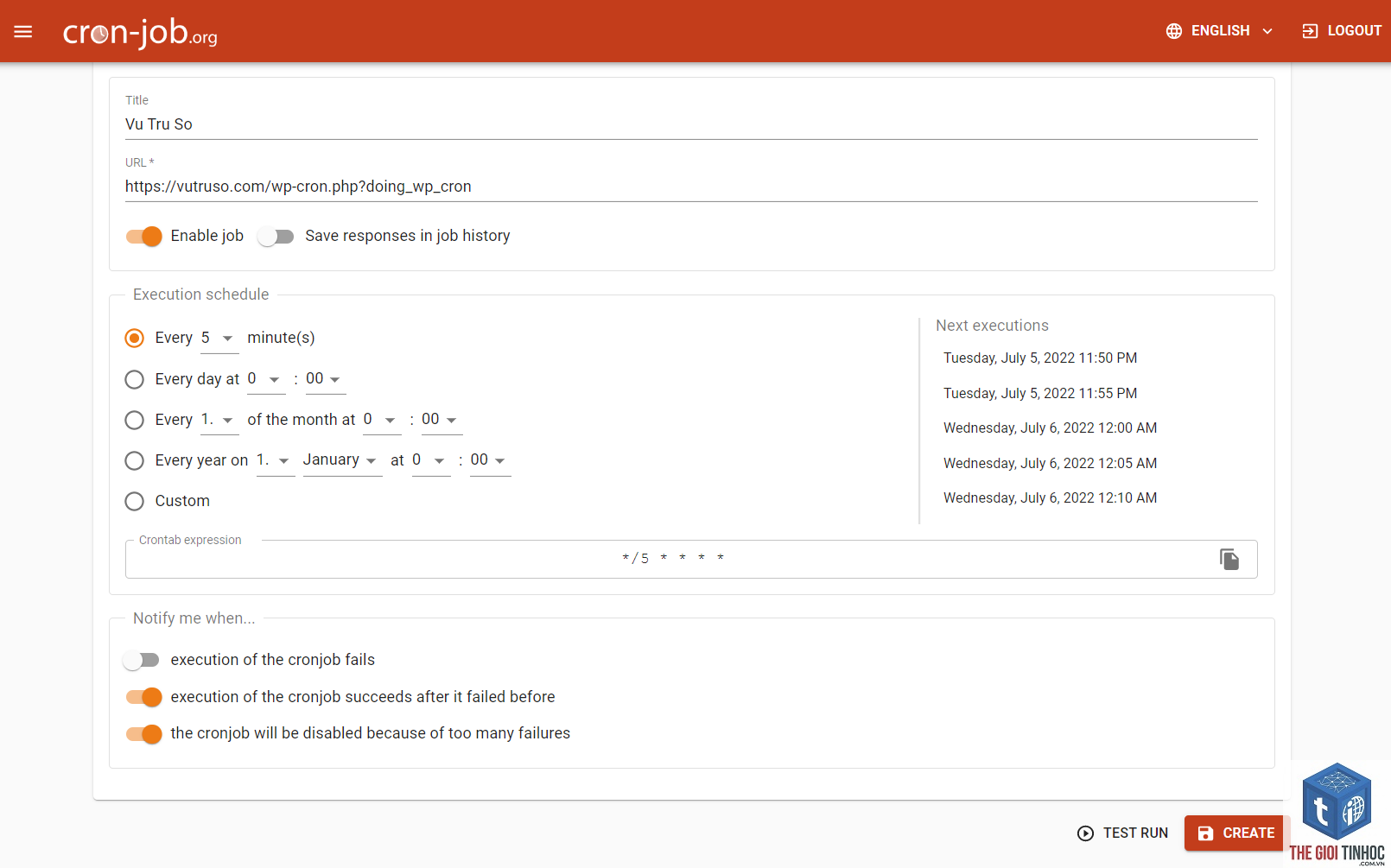Toggle notify when cronjob disabled for failures
Viewport: 1391px width, 868px height.
click(x=144, y=733)
